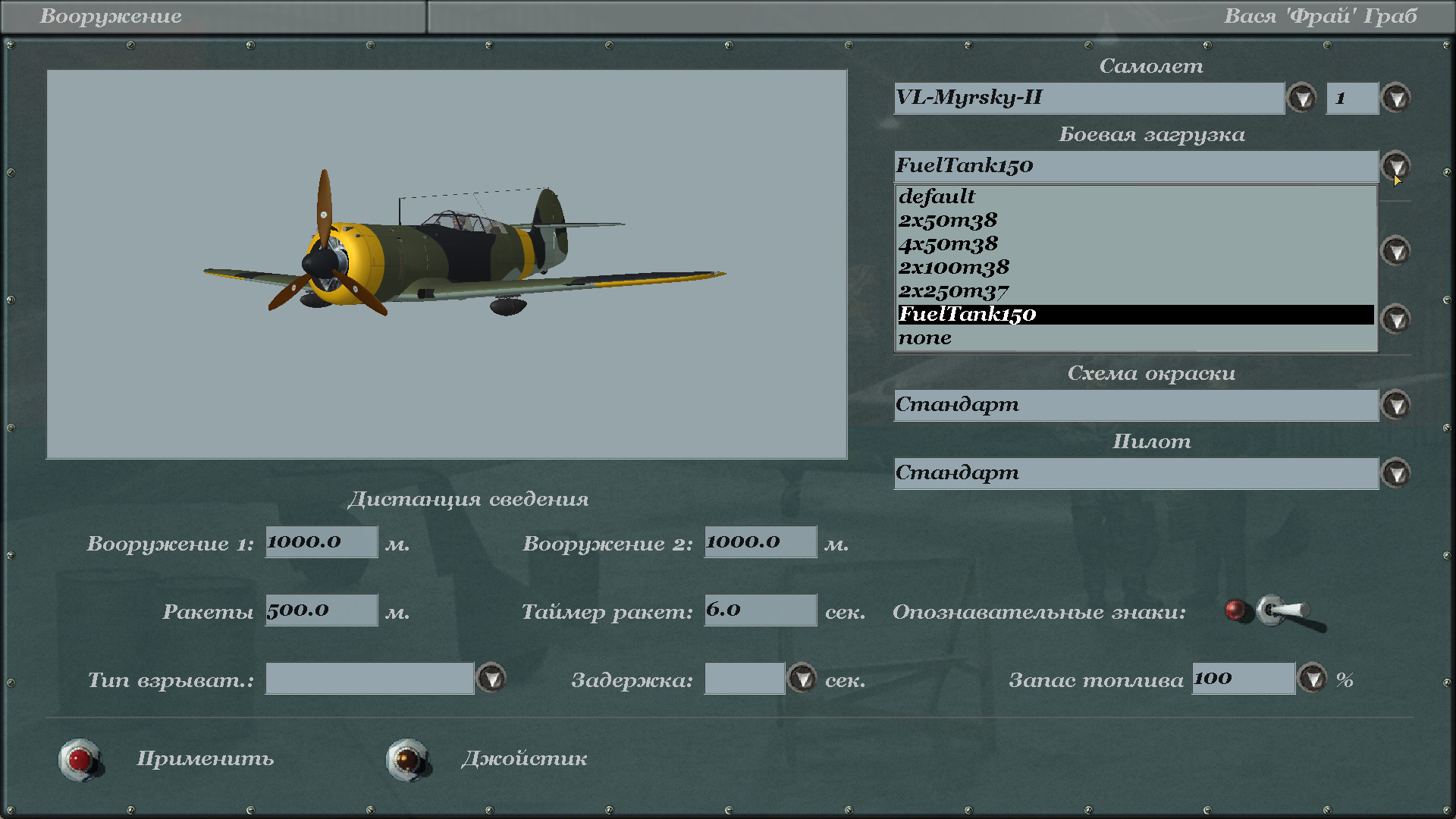
Task: Select 2x250m37 loadout in the list
Action: 954,291
